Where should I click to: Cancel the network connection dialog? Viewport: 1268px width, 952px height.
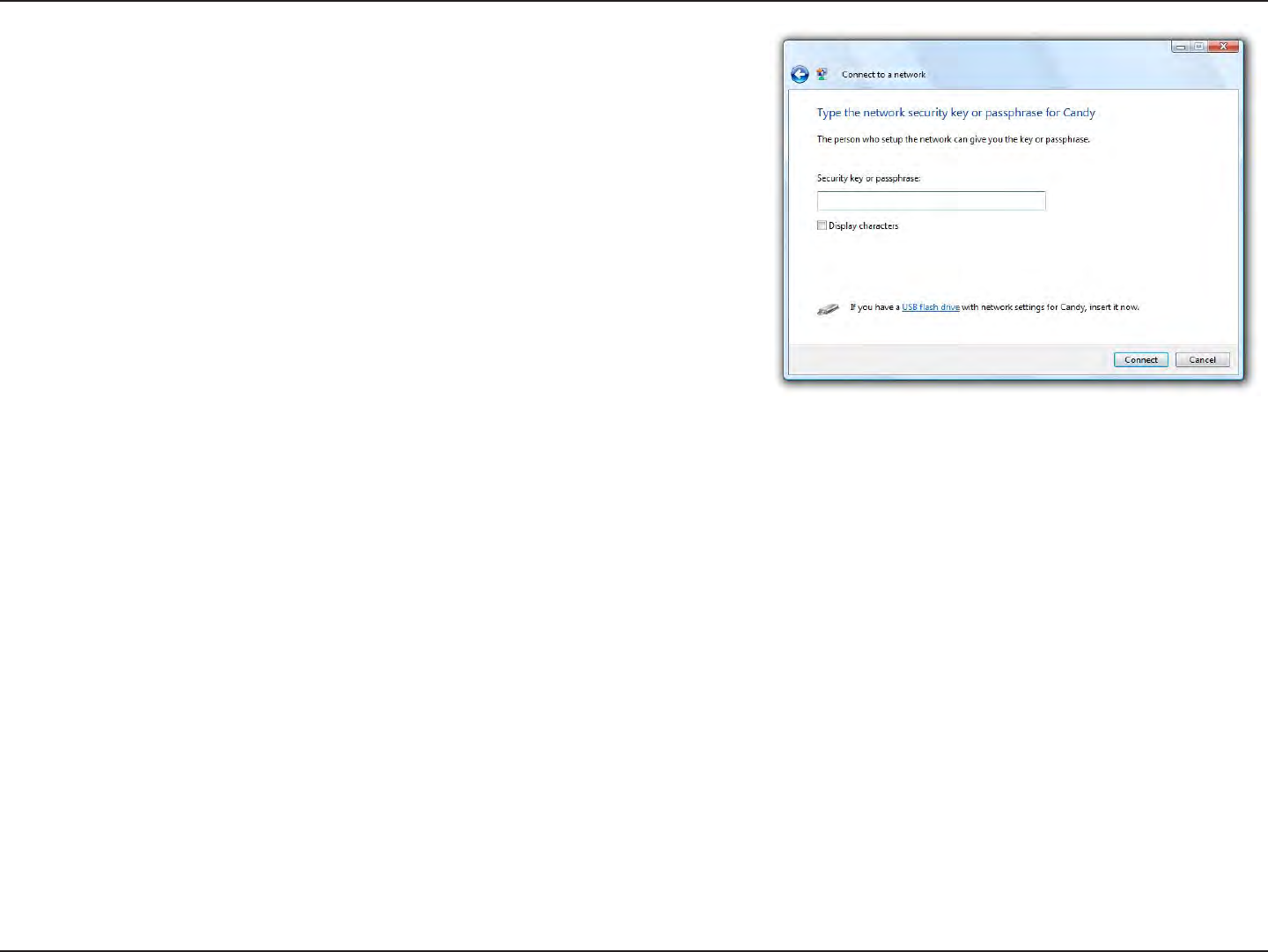click(x=1202, y=359)
